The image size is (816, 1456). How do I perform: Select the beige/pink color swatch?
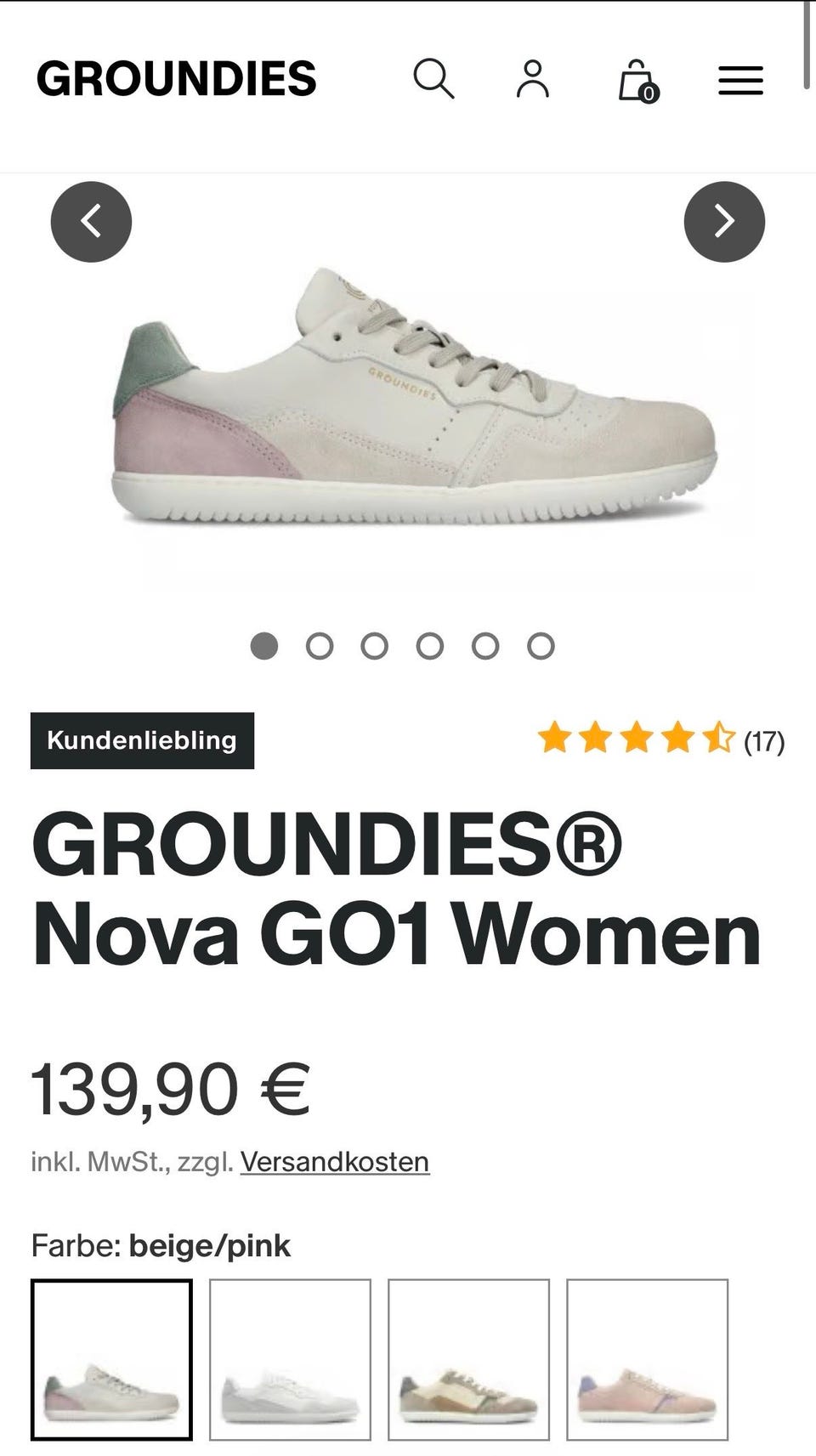tap(111, 1359)
